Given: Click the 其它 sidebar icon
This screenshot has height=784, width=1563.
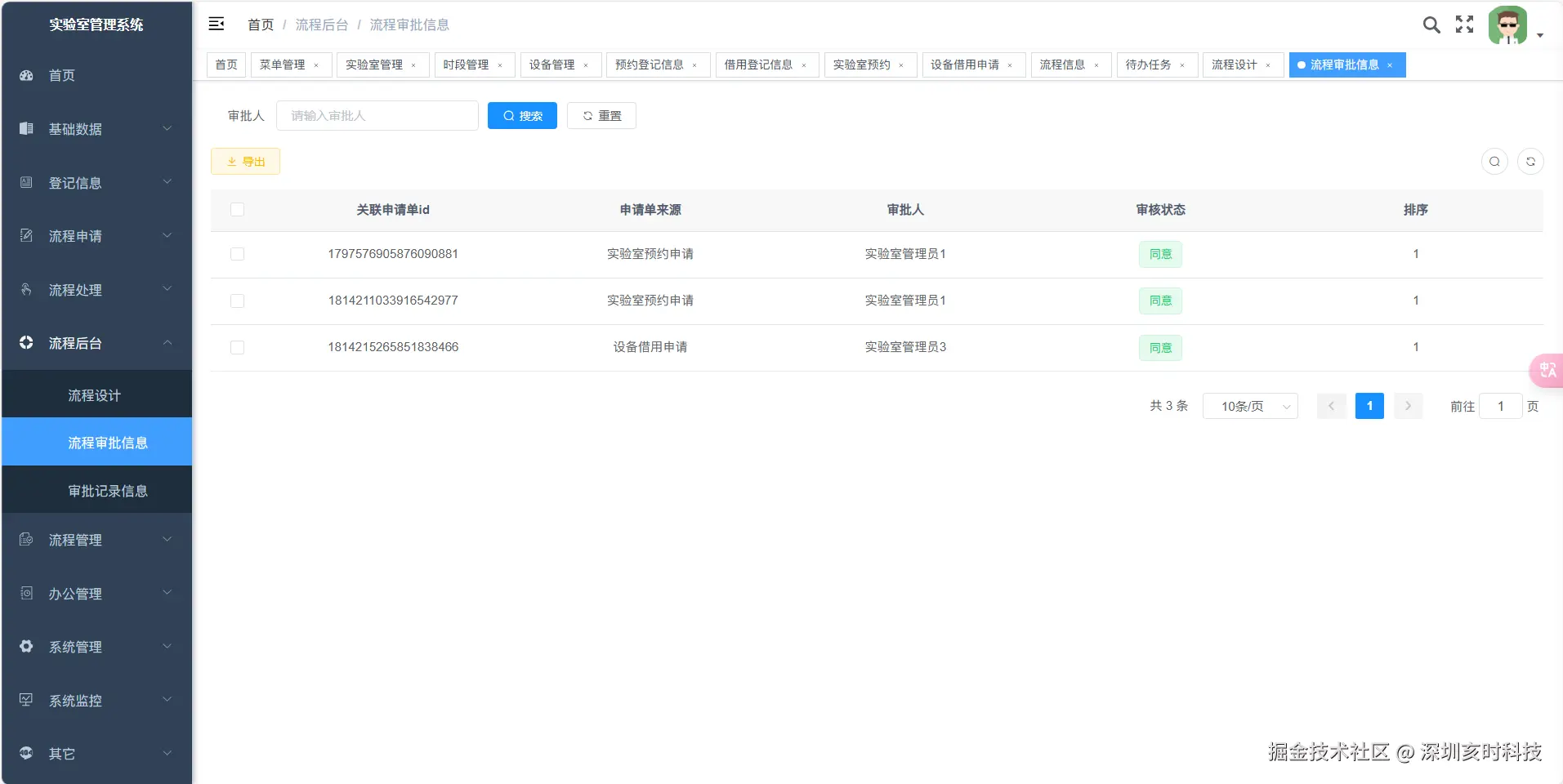Looking at the screenshot, I should point(26,754).
